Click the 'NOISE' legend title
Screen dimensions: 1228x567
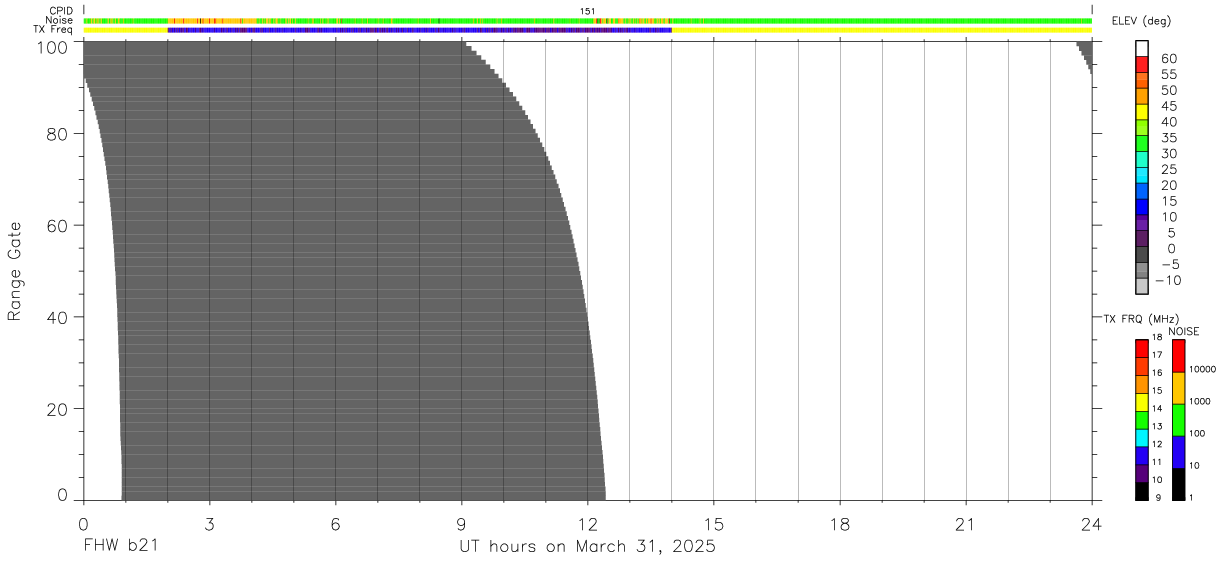tap(1184, 331)
